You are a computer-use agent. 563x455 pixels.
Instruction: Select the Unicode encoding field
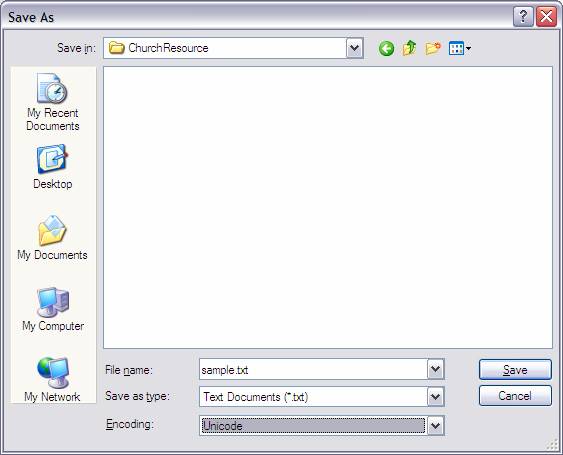[313, 426]
